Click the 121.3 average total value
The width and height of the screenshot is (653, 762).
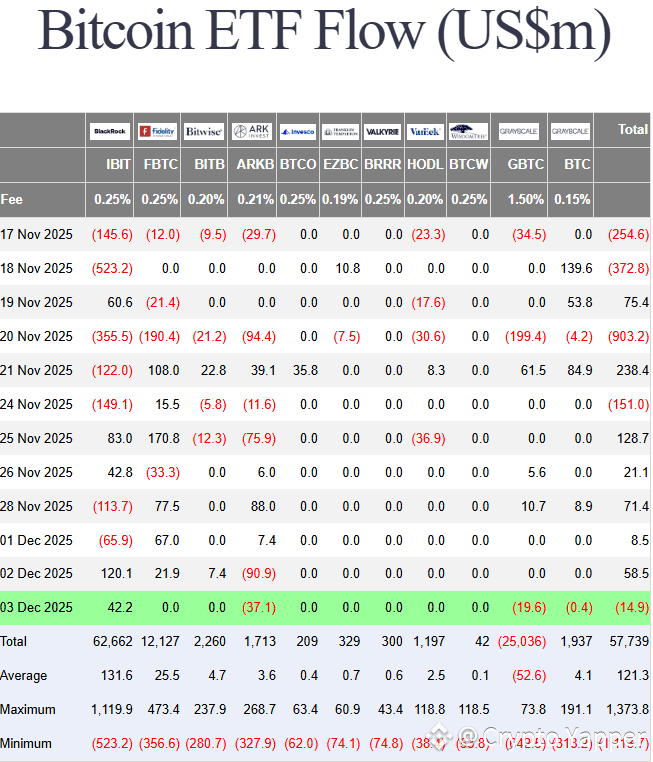(633, 675)
